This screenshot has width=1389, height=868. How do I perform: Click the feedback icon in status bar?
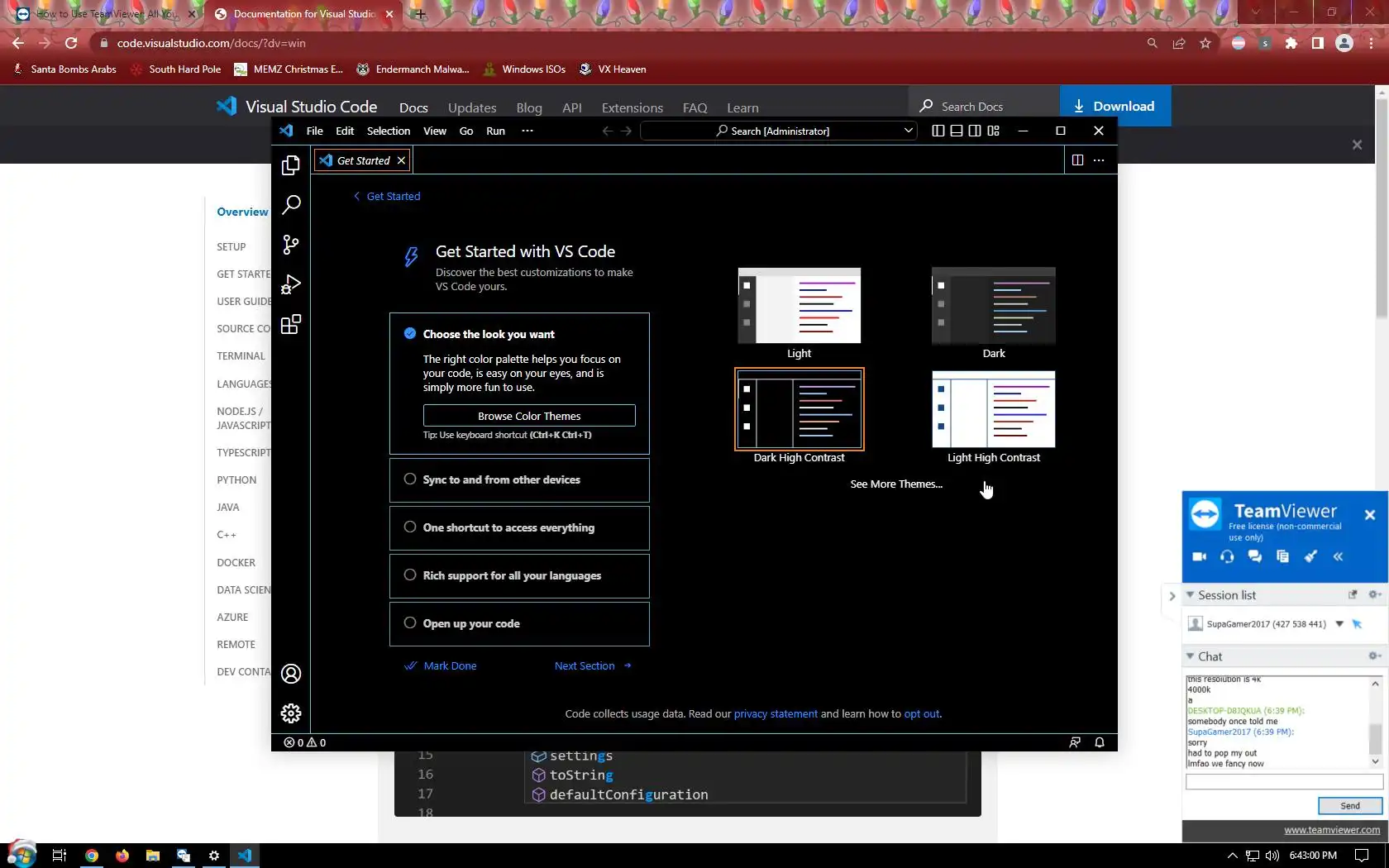(x=1075, y=742)
